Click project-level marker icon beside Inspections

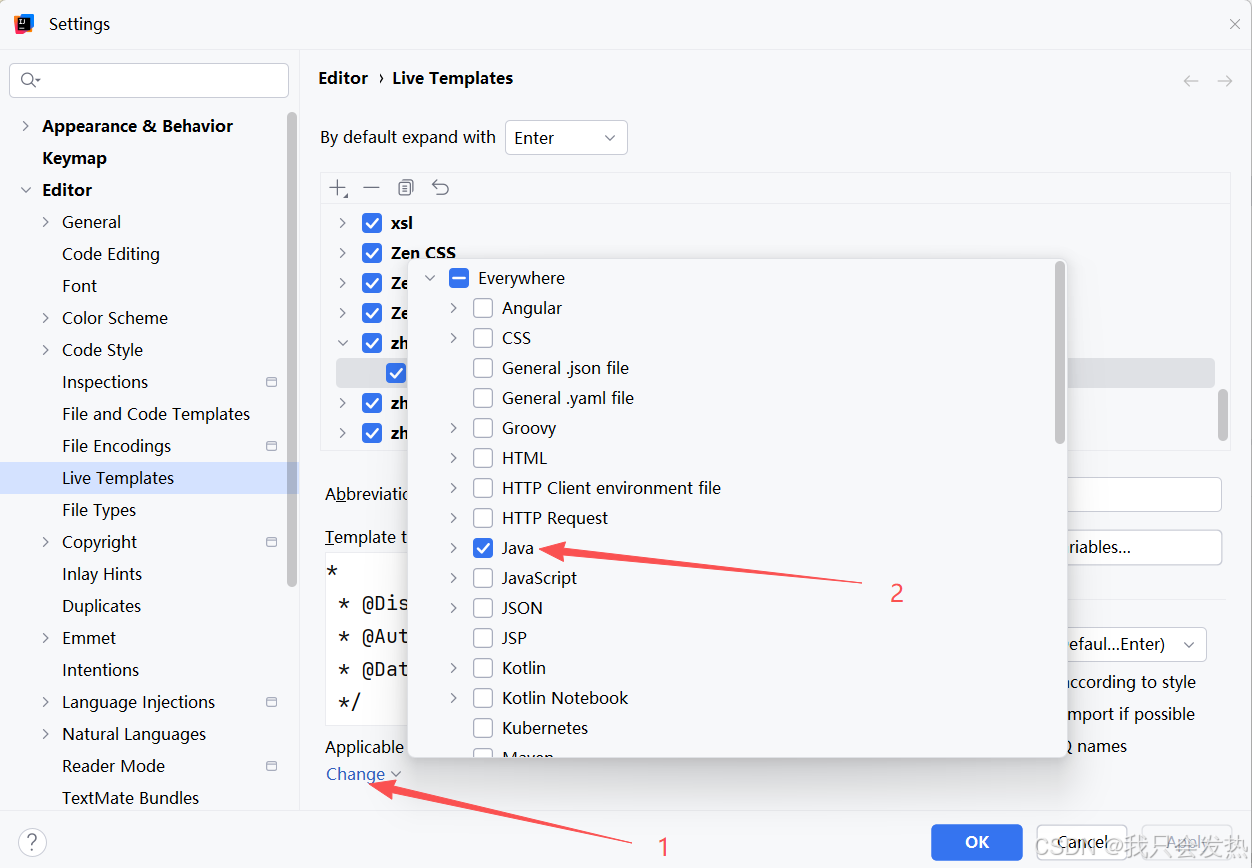[271, 382]
